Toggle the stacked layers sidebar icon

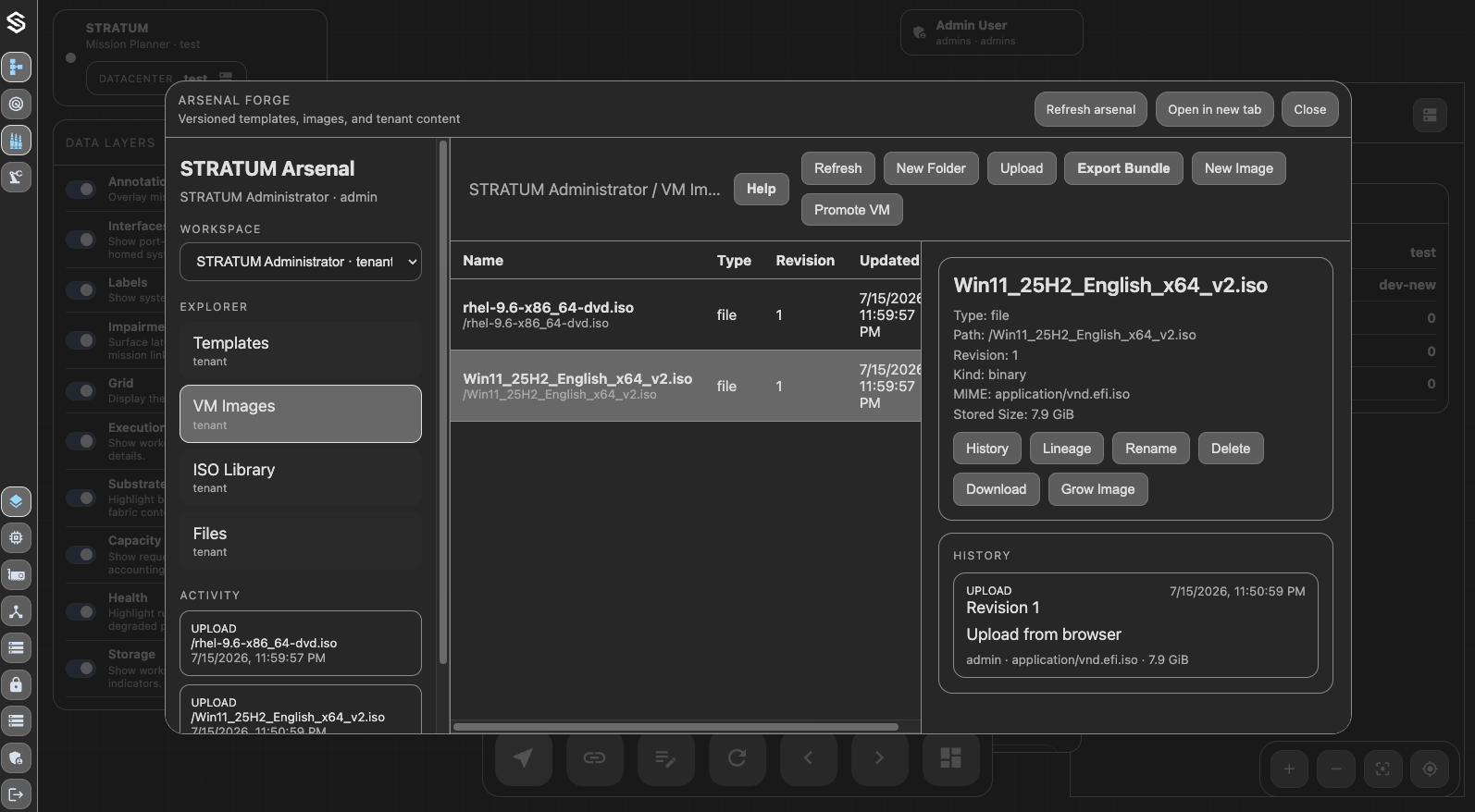pos(16,501)
